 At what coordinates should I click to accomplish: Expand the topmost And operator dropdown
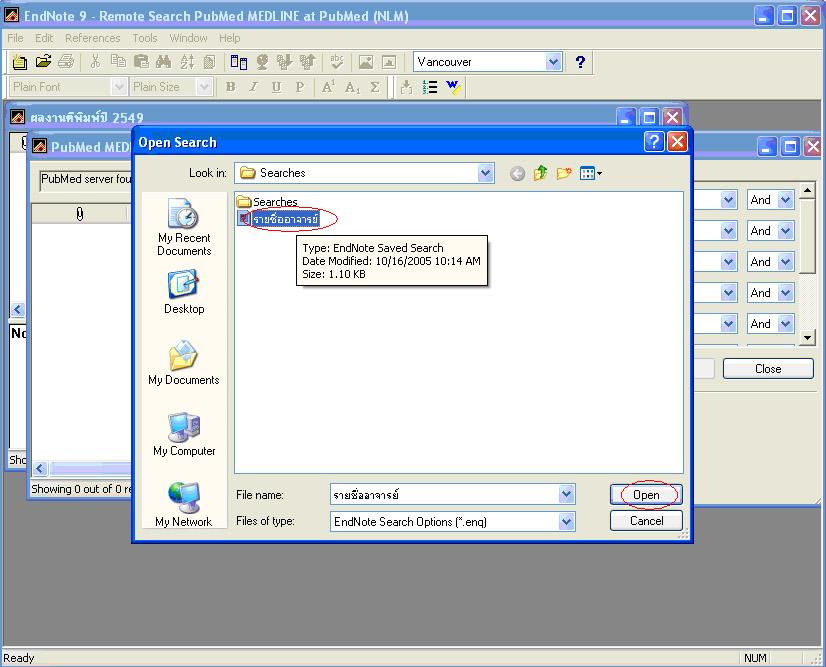(x=785, y=200)
